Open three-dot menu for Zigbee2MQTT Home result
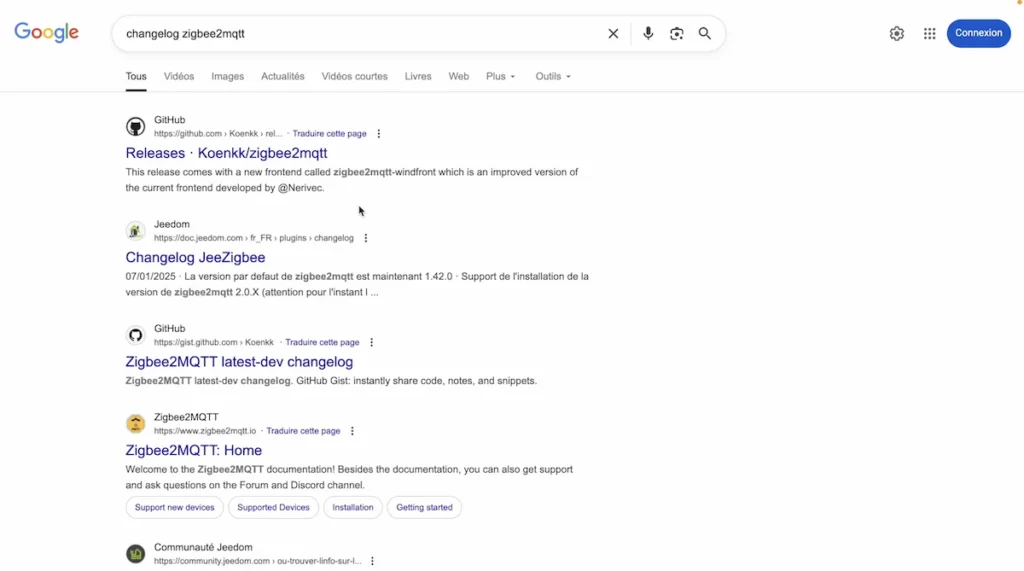The height and width of the screenshot is (571, 1024). point(352,431)
